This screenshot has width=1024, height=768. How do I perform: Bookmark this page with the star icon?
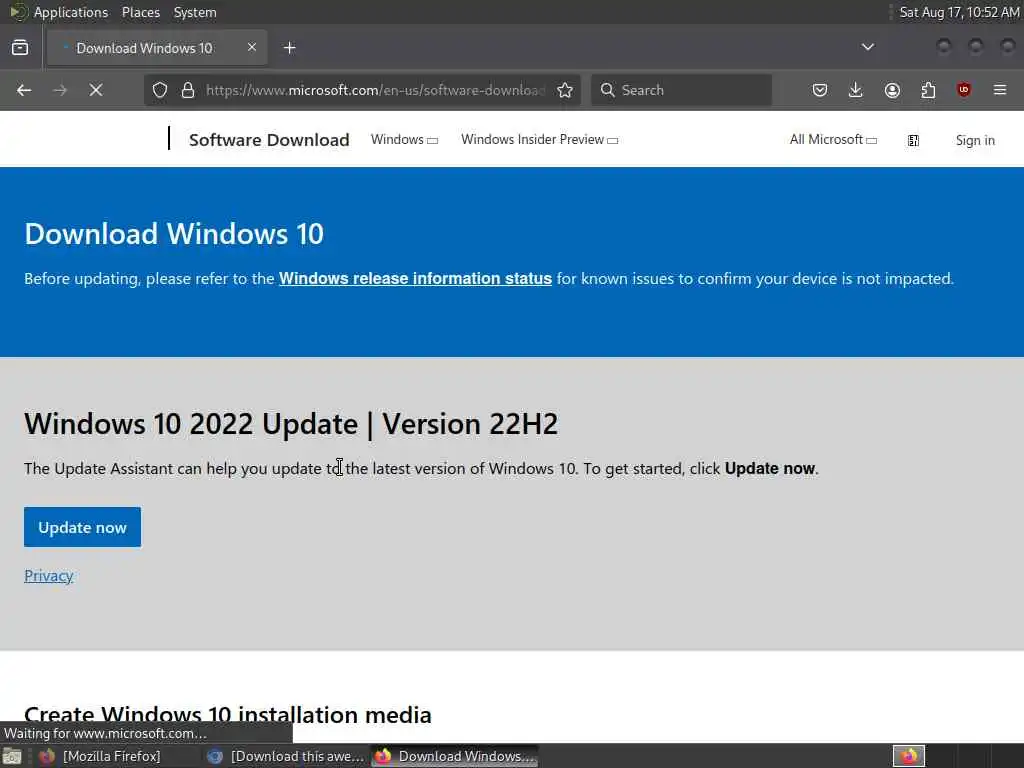pyautogui.click(x=565, y=90)
